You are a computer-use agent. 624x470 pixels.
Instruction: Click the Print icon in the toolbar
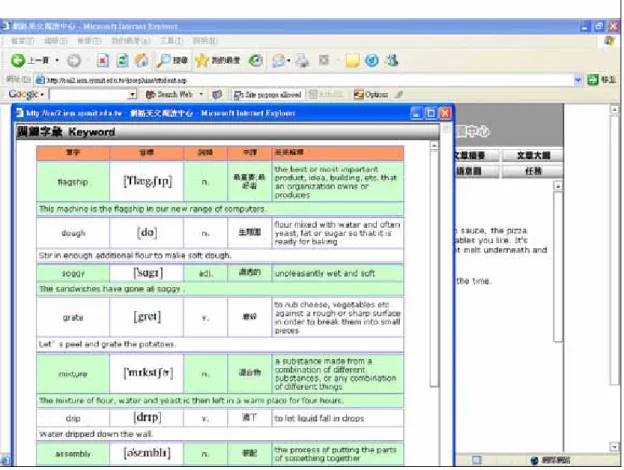coord(302,60)
